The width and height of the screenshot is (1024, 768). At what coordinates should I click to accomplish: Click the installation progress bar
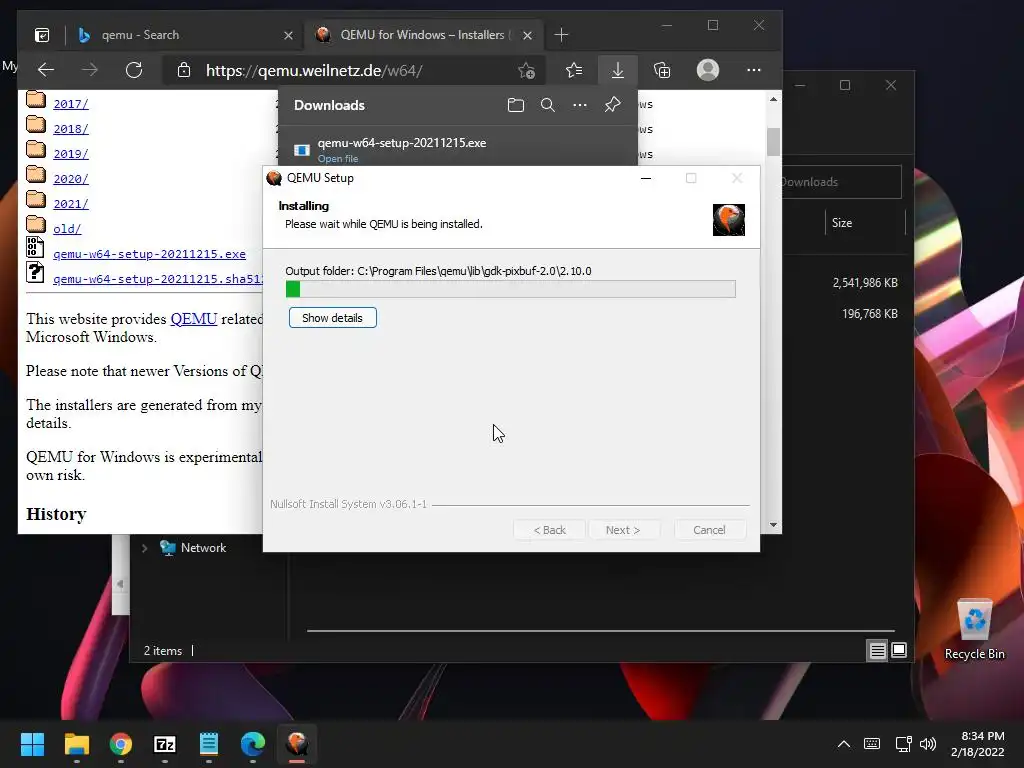coord(511,289)
